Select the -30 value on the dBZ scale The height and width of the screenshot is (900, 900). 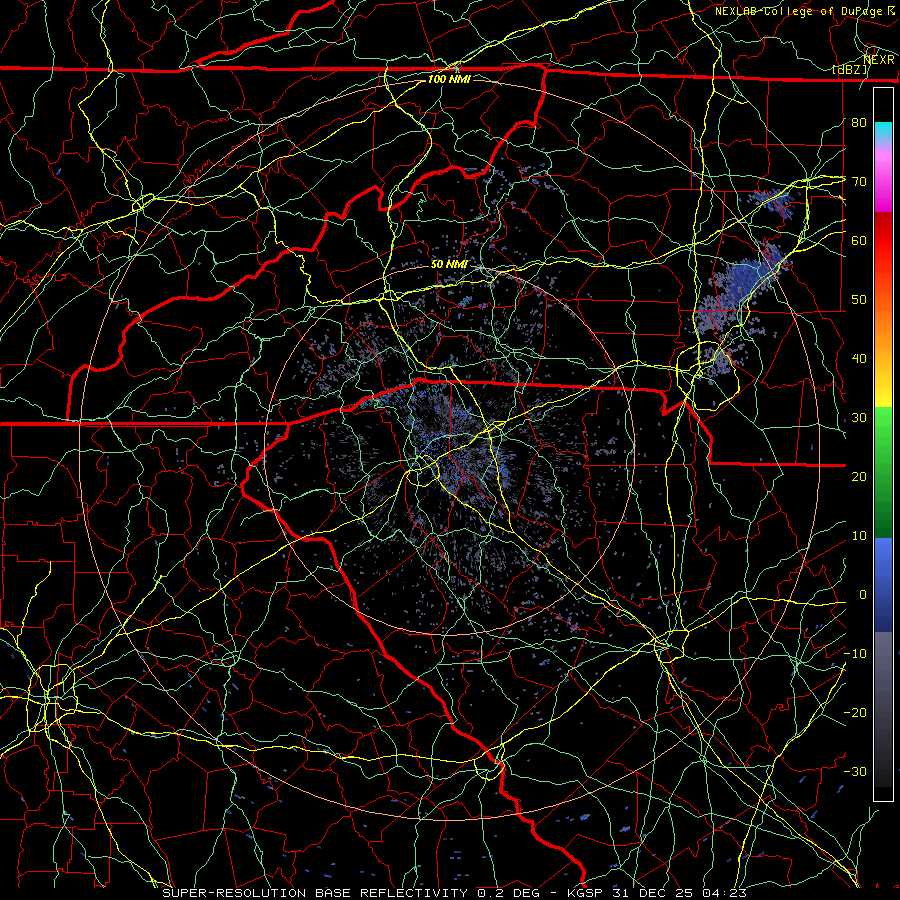[856, 771]
